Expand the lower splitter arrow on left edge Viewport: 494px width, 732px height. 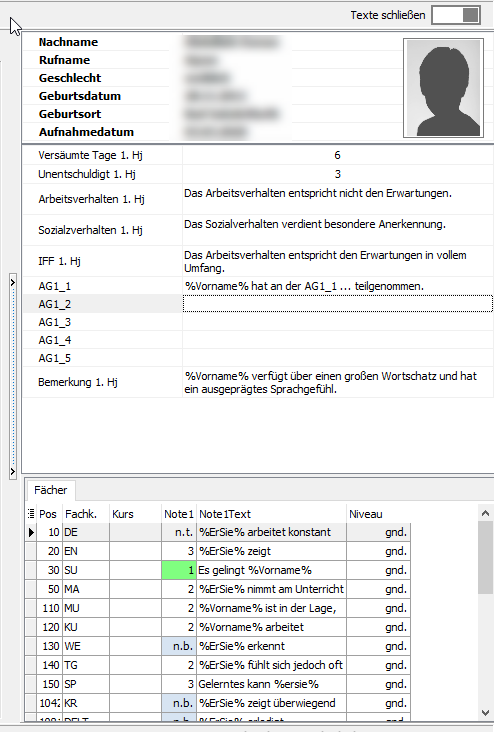pos(13,472)
